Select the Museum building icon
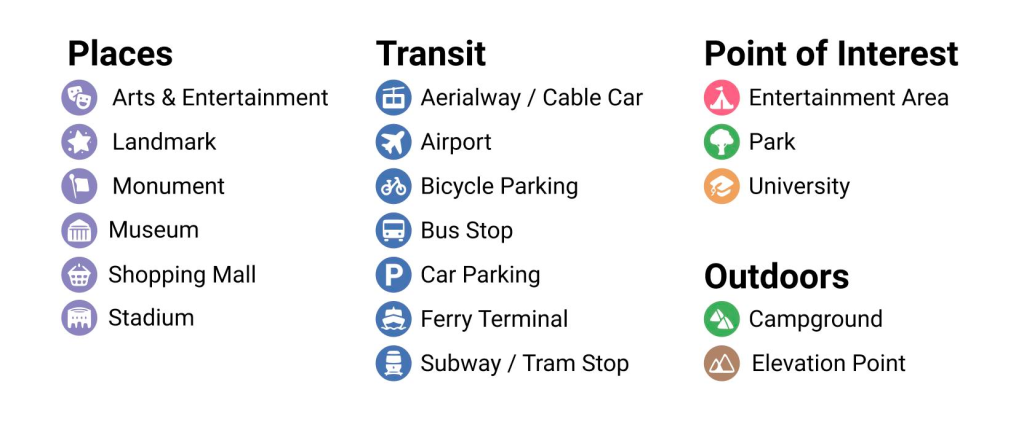Screen dimensions: 1024x430 tap(79, 230)
